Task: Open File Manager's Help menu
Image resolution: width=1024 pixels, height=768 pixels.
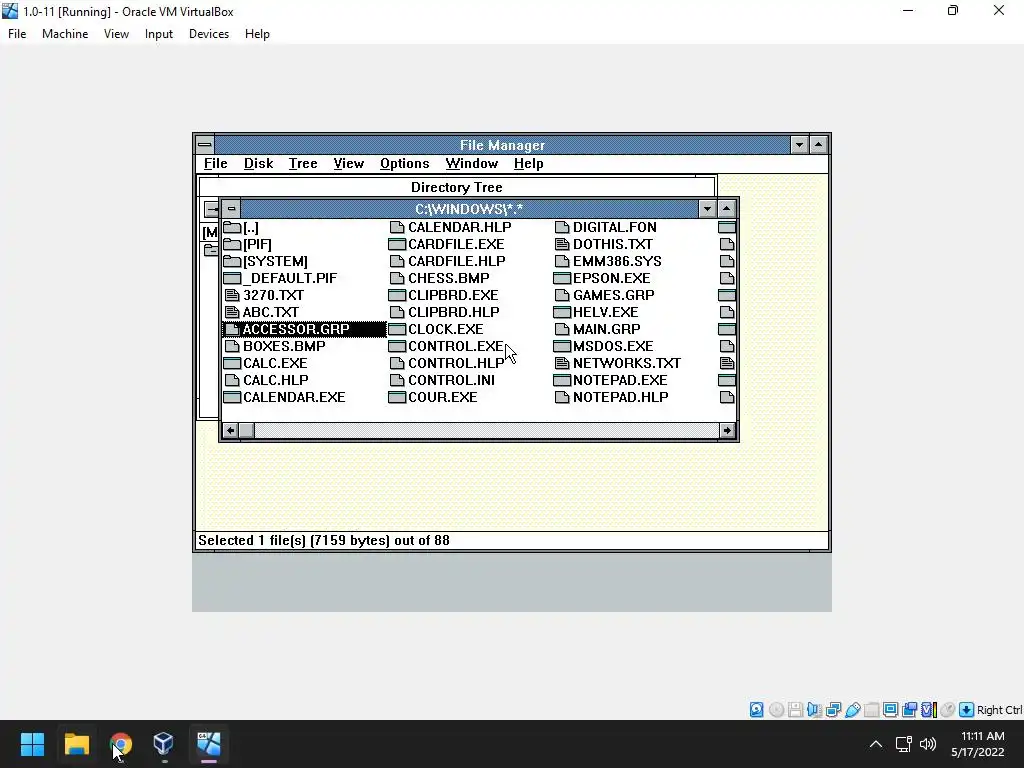Action: tap(528, 164)
